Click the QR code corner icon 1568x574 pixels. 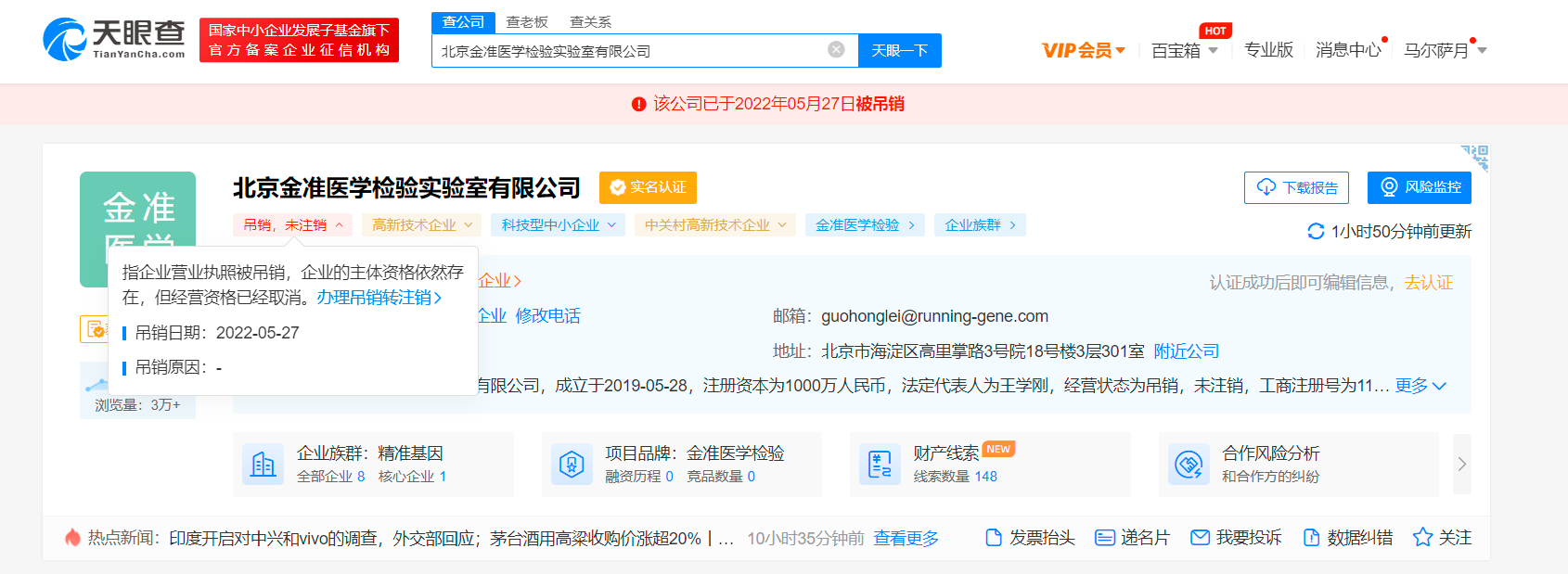[x=1474, y=158]
